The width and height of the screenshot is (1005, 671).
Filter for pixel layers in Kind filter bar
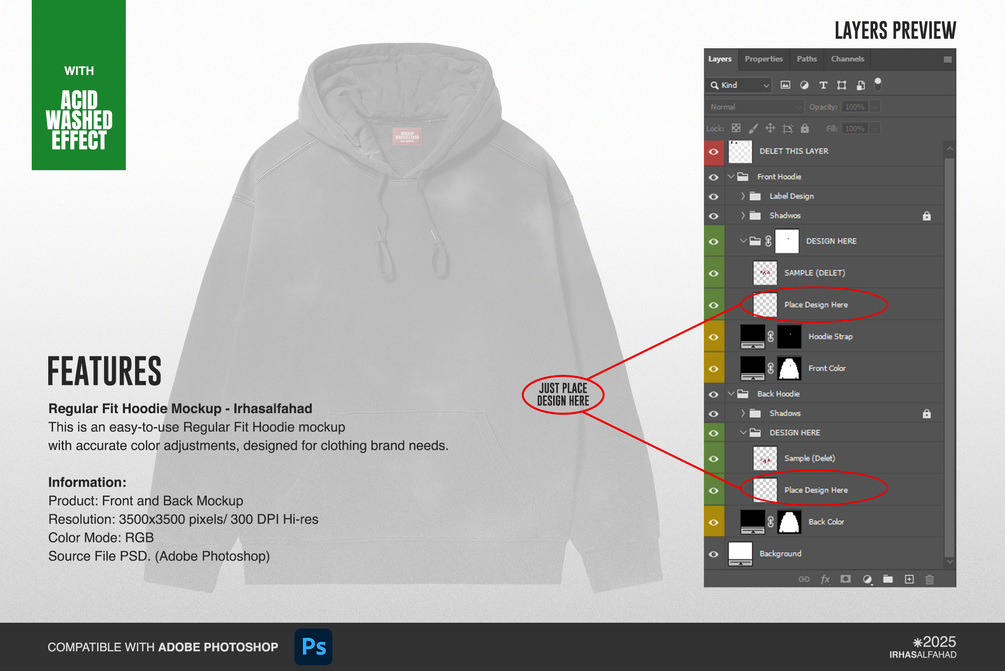(x=787, y=85)
